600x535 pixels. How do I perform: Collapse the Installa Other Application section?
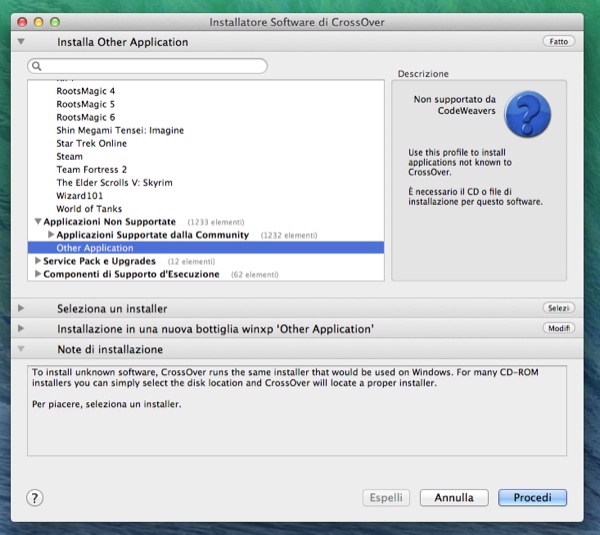click(21, 41)
